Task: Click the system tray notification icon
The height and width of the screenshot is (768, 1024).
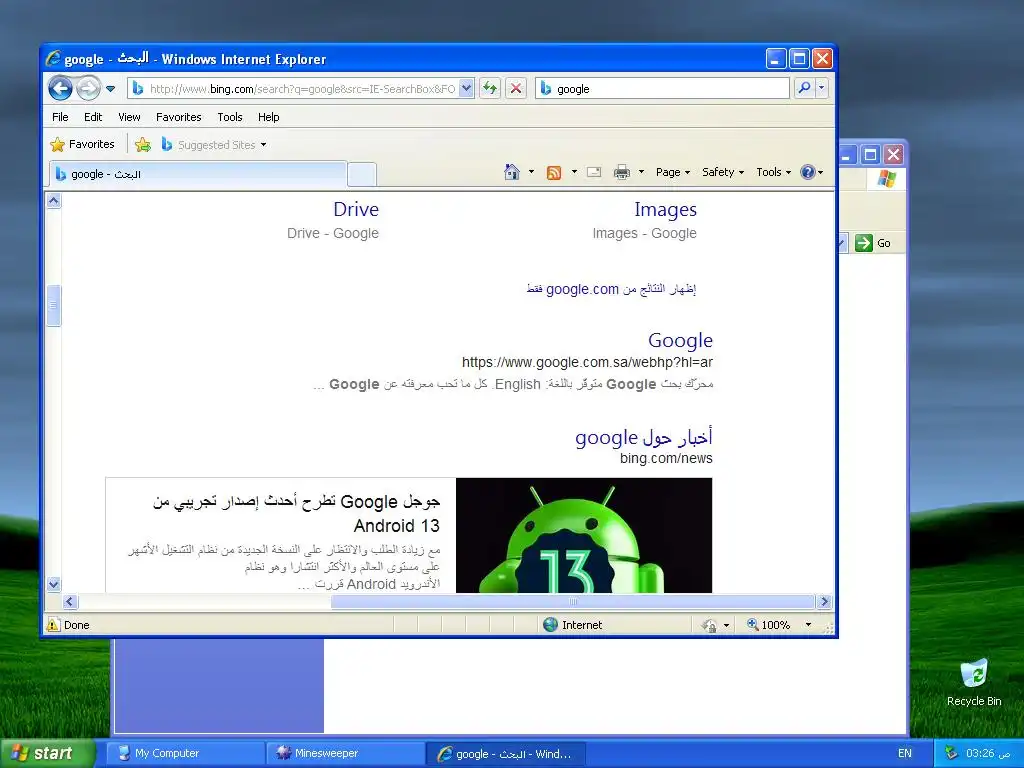Action: [x=951, y=753]
